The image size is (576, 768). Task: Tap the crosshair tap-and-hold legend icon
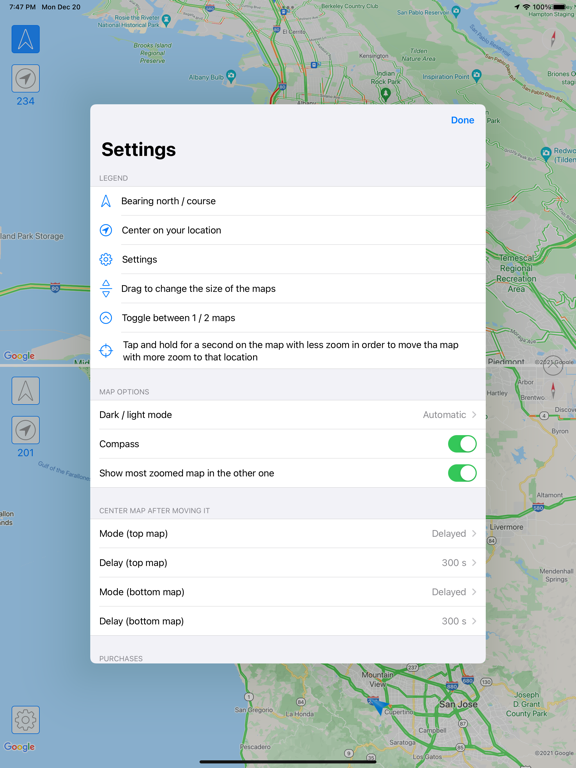[x=106, y=350]
